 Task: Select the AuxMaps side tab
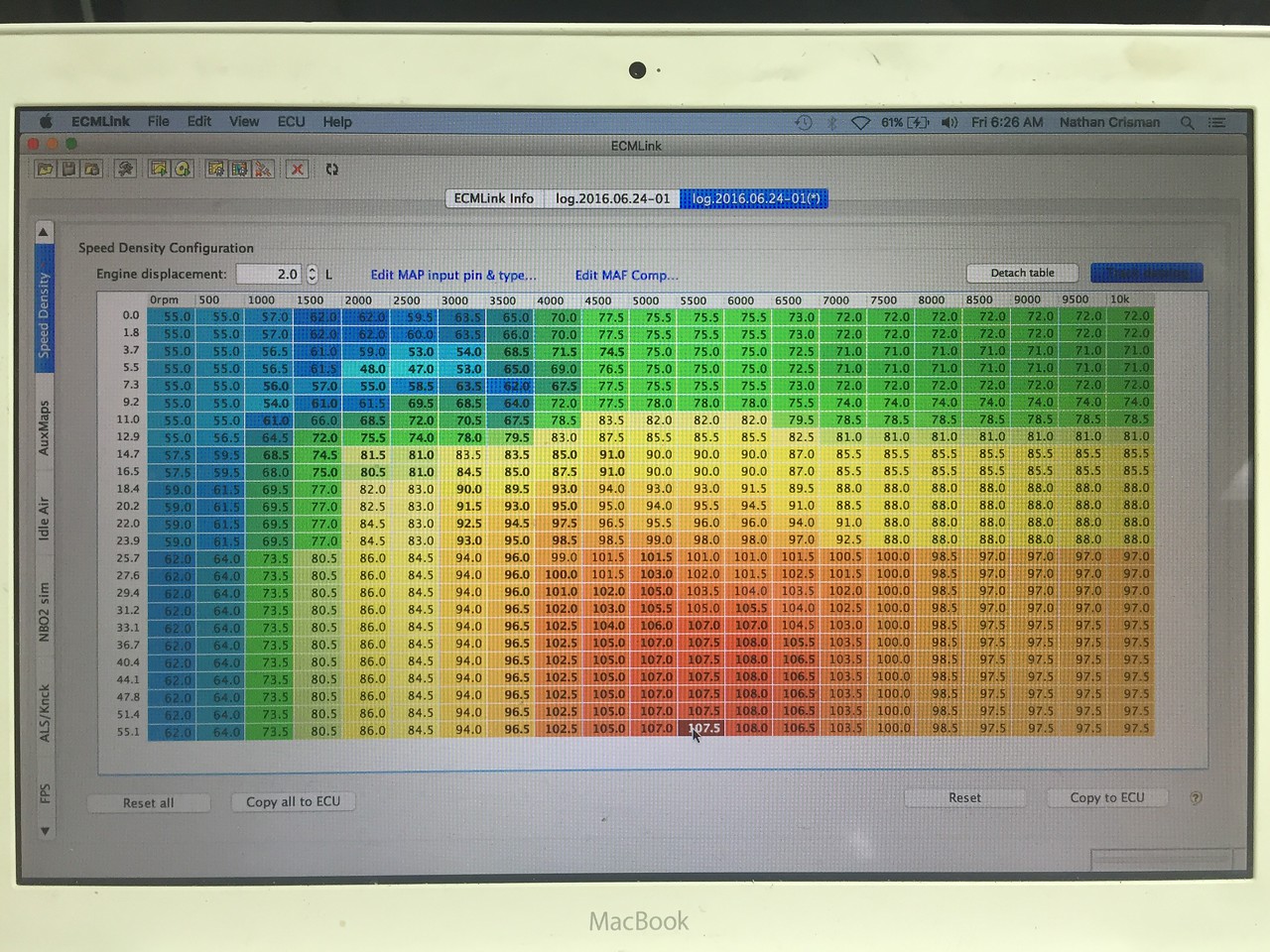pyautogui.click(x=44, y=427)
